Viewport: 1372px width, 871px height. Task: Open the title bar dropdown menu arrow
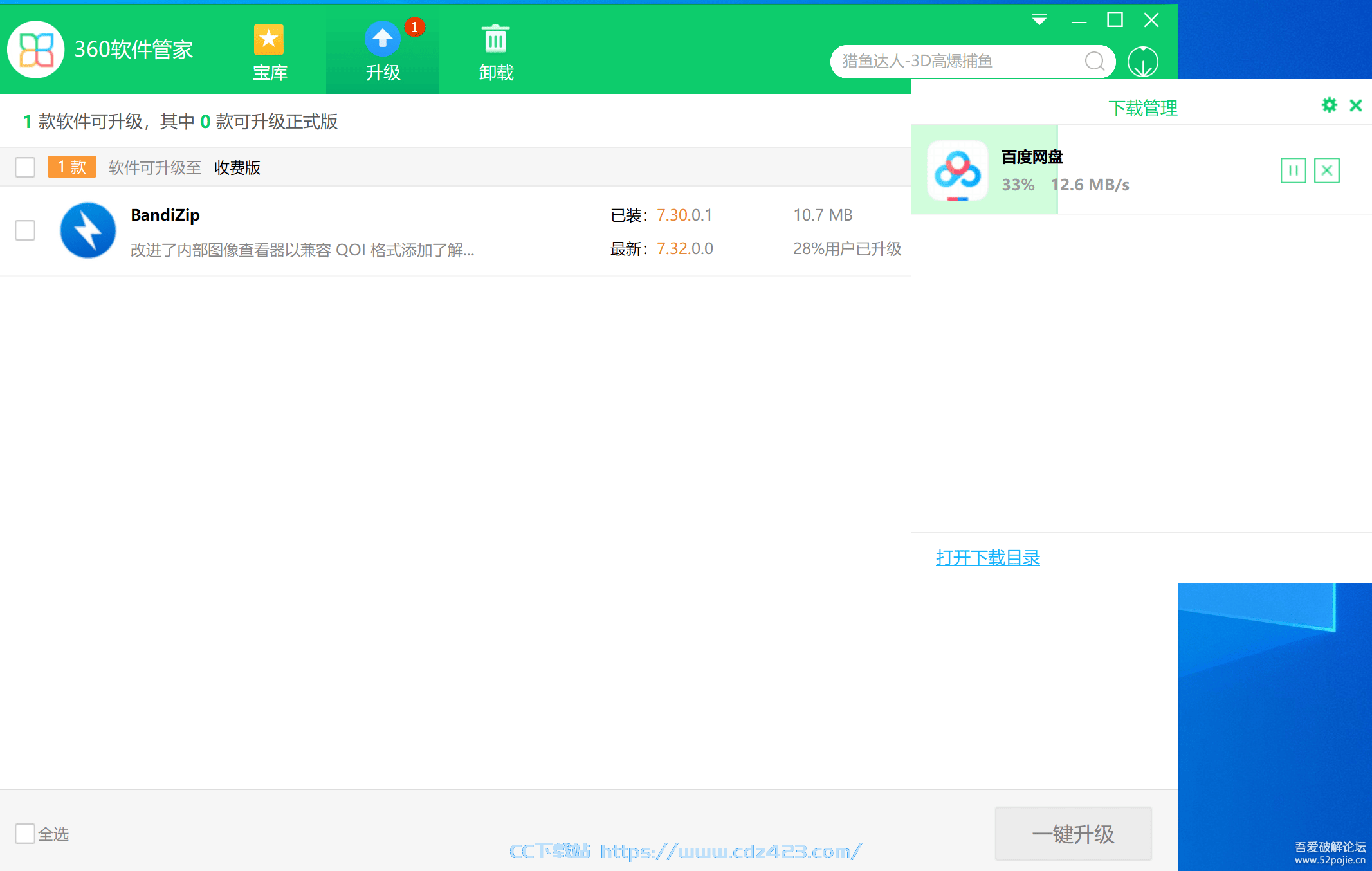(x=1039, y=20)
